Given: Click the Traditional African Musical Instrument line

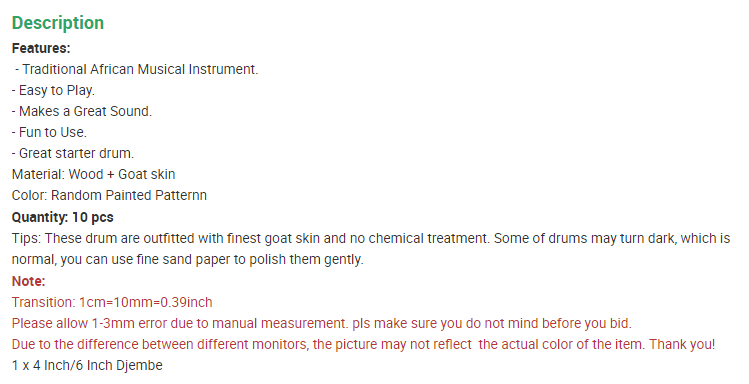Looking at the screenshot, I should pyautogui.click(x=136, y=69).
